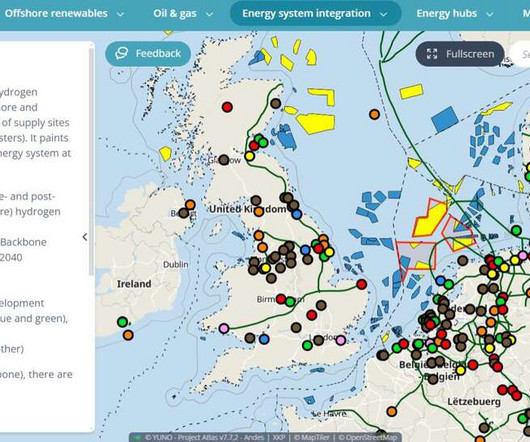Click the red marker on the Norfolk coast

(361, 284)
